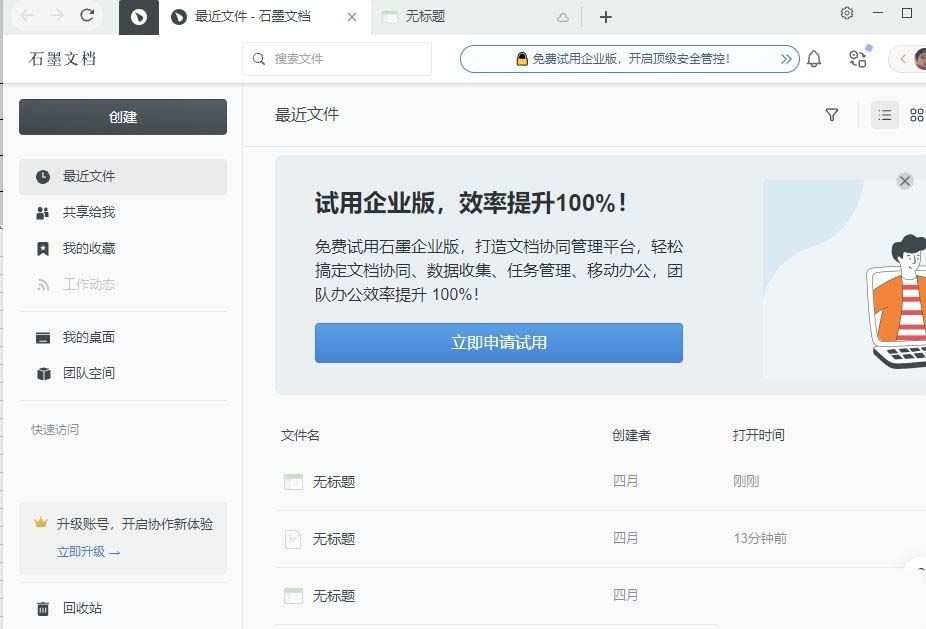The image size is (926, 629).
Task: Open the 免费试用企业版 promo banner
Action: [630, 58]
